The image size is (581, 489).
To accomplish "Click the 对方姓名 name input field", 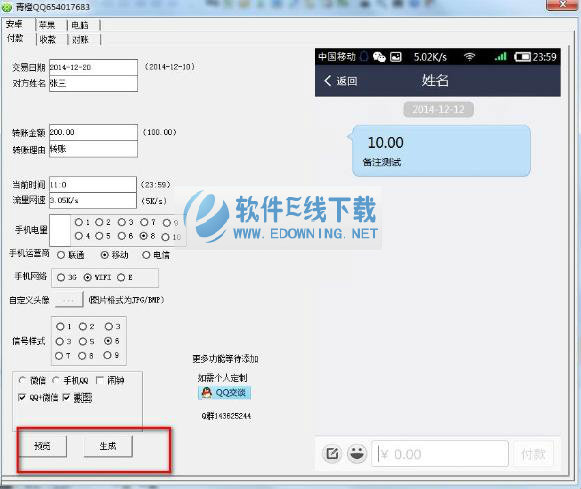I will pyautogui.click(x=93, y=83).
